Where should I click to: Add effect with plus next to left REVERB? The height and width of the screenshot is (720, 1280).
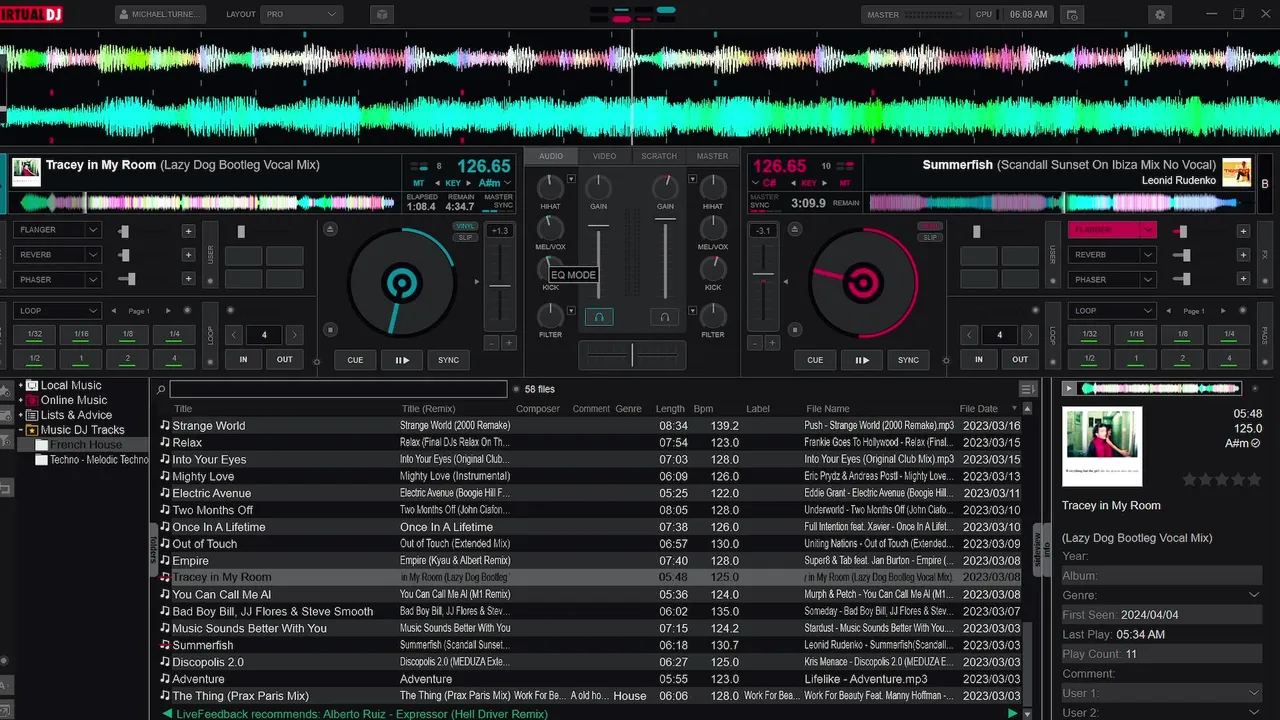pyautogui.click(x=188, y=255)
